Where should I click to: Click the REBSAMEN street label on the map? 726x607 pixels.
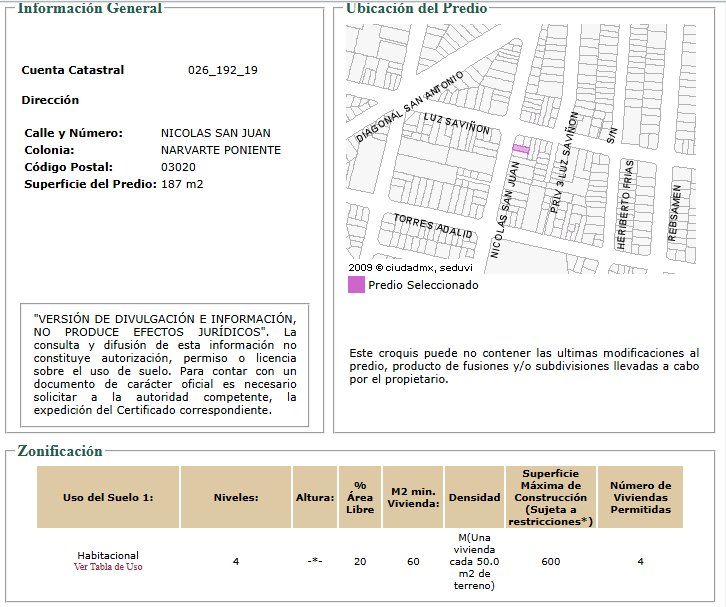675,213
